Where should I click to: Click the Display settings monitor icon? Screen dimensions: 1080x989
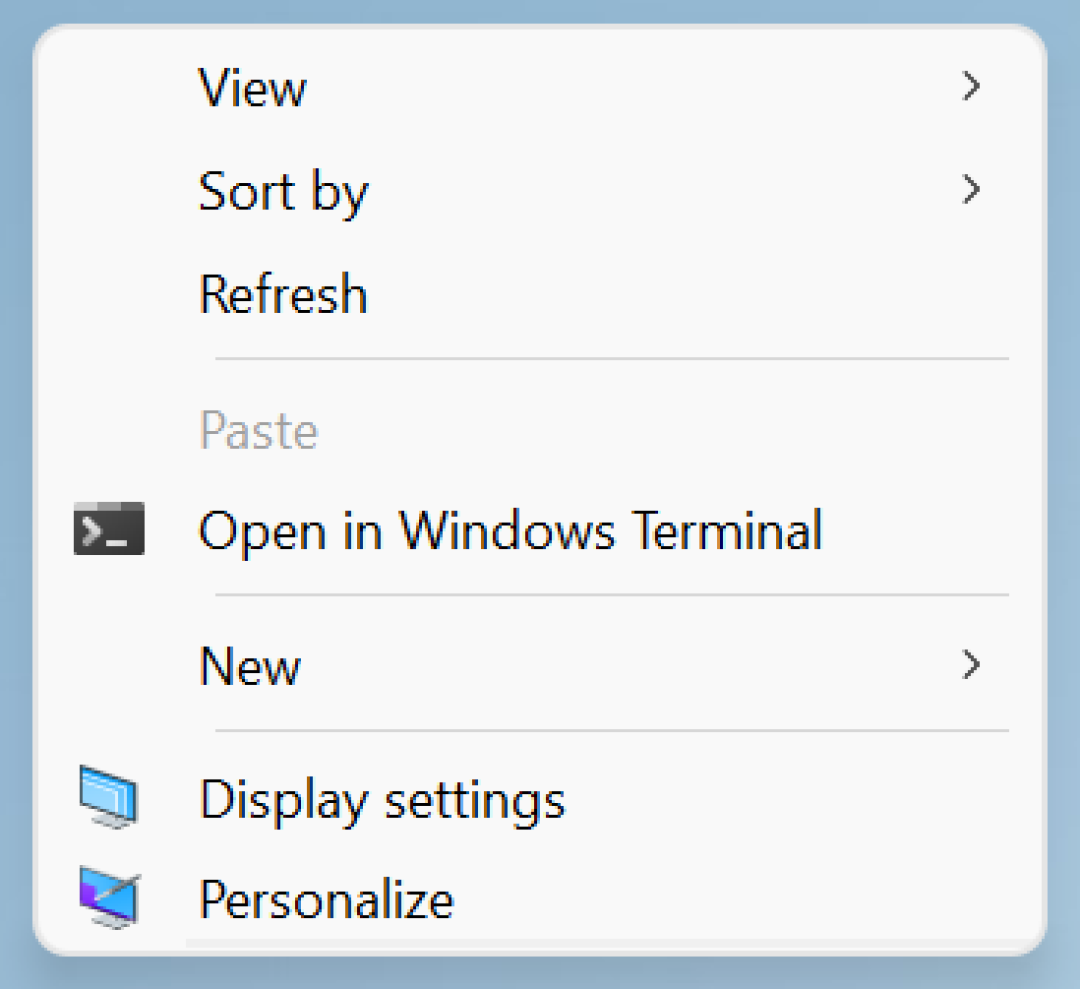[x=108, y=797]
